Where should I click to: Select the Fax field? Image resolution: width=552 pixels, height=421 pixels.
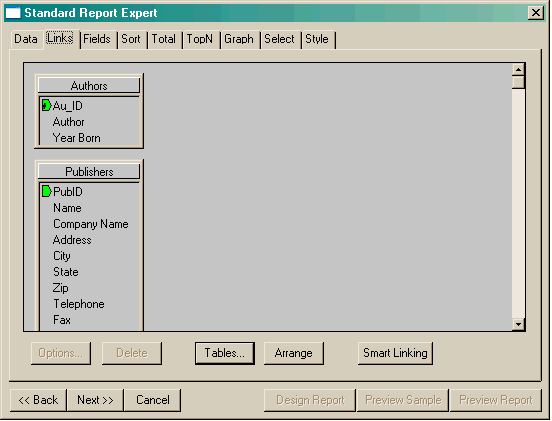62,320
